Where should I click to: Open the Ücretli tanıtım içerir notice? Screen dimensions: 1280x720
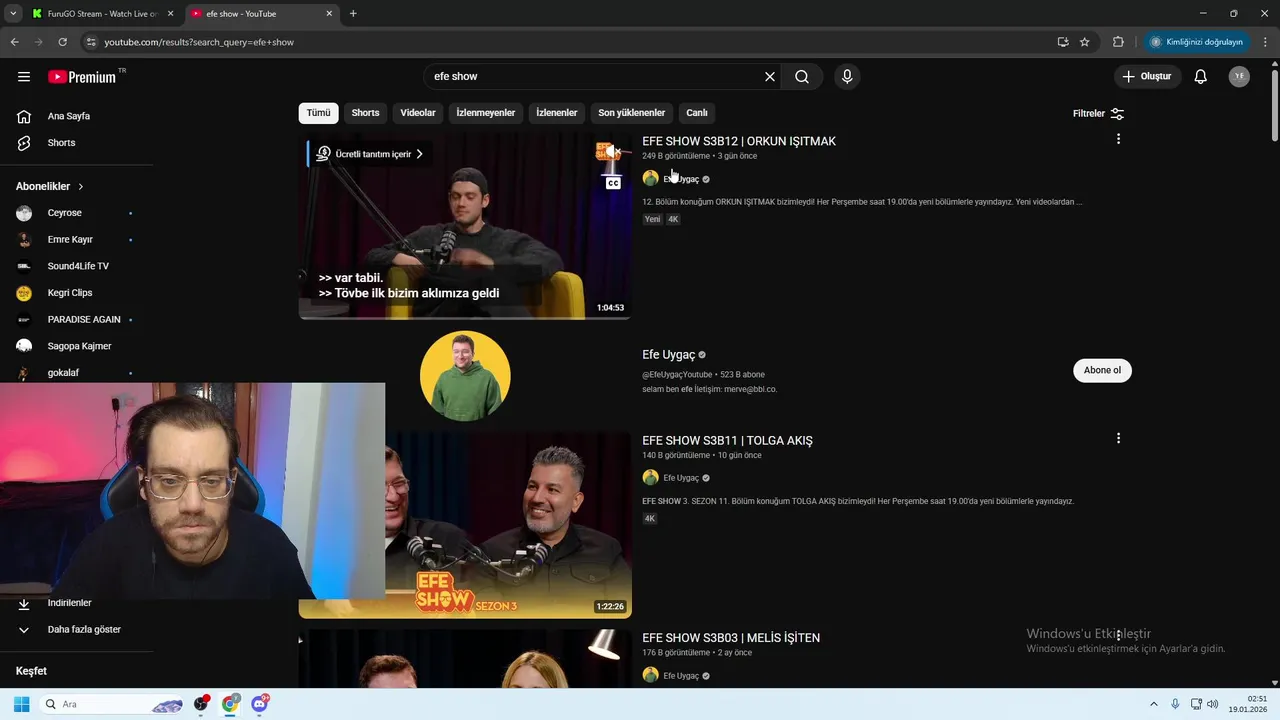(370, 154)
